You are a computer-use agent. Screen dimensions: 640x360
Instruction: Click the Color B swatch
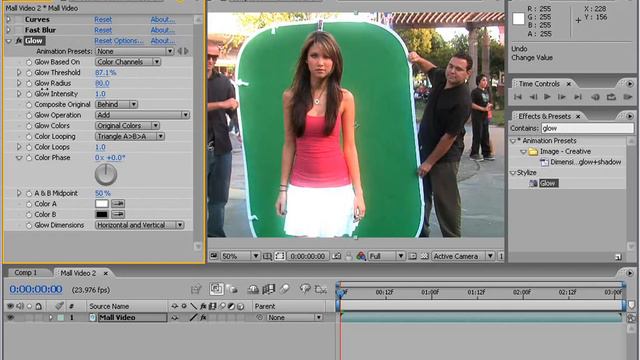[x=102, y=214]
